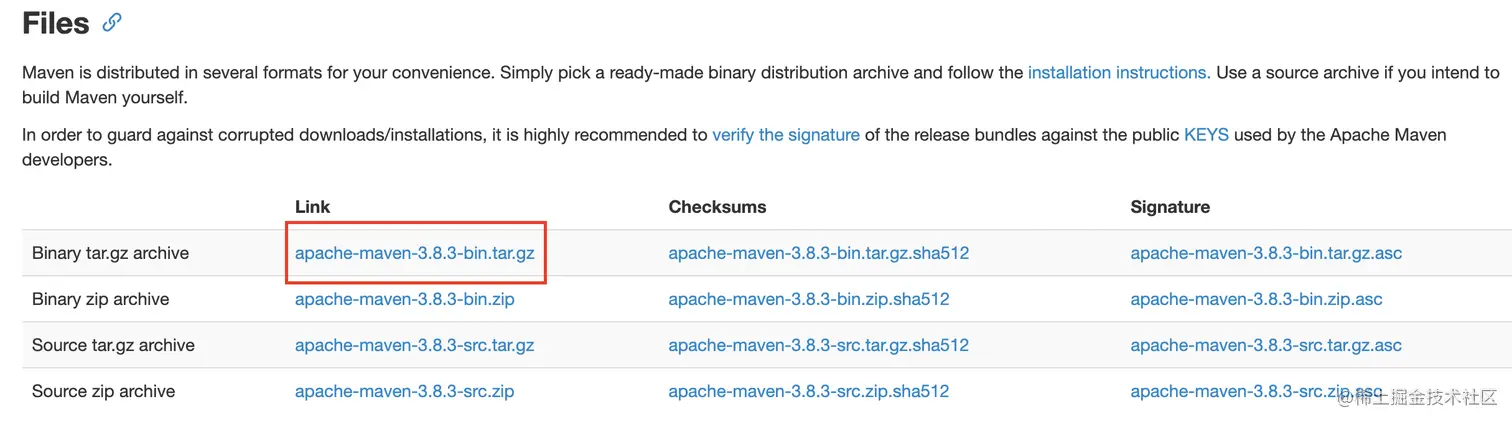Viewport: 1512px width, 422px height.
Task: Open the src.tar.gz.sha512 checksum link
Action: 818,345
